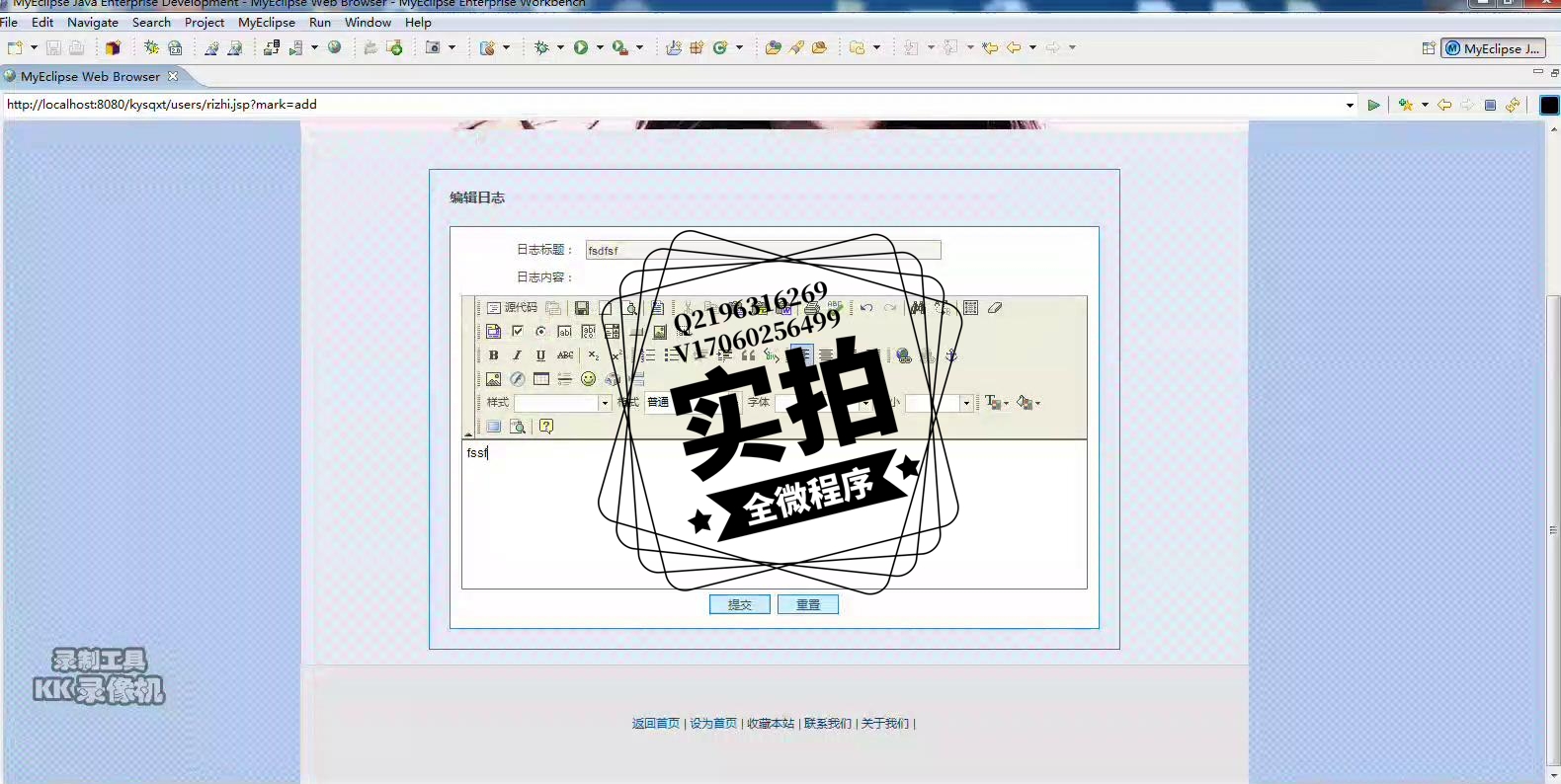Open the Navigate menu

pos(93,22)
